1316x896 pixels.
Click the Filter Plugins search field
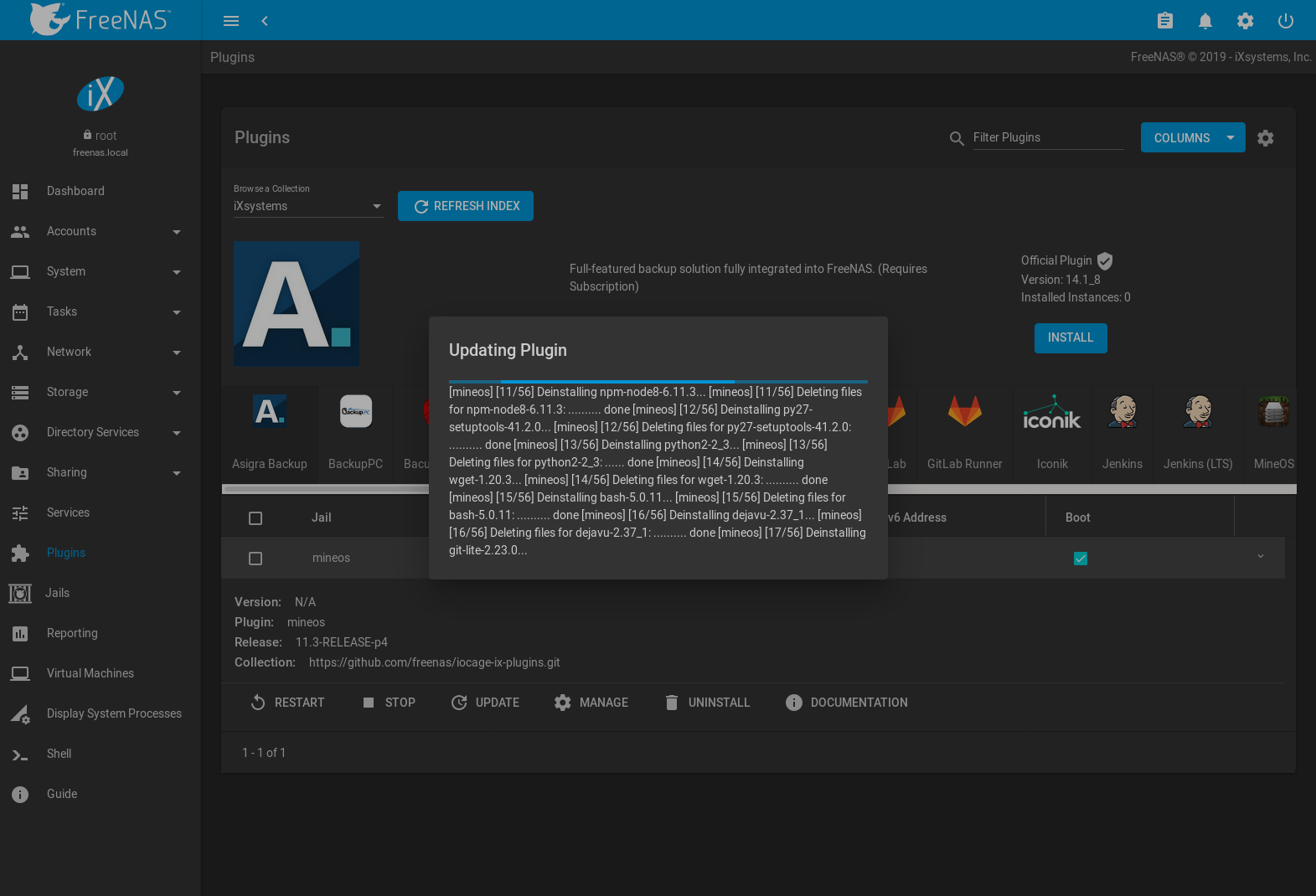coord(1048,137)
